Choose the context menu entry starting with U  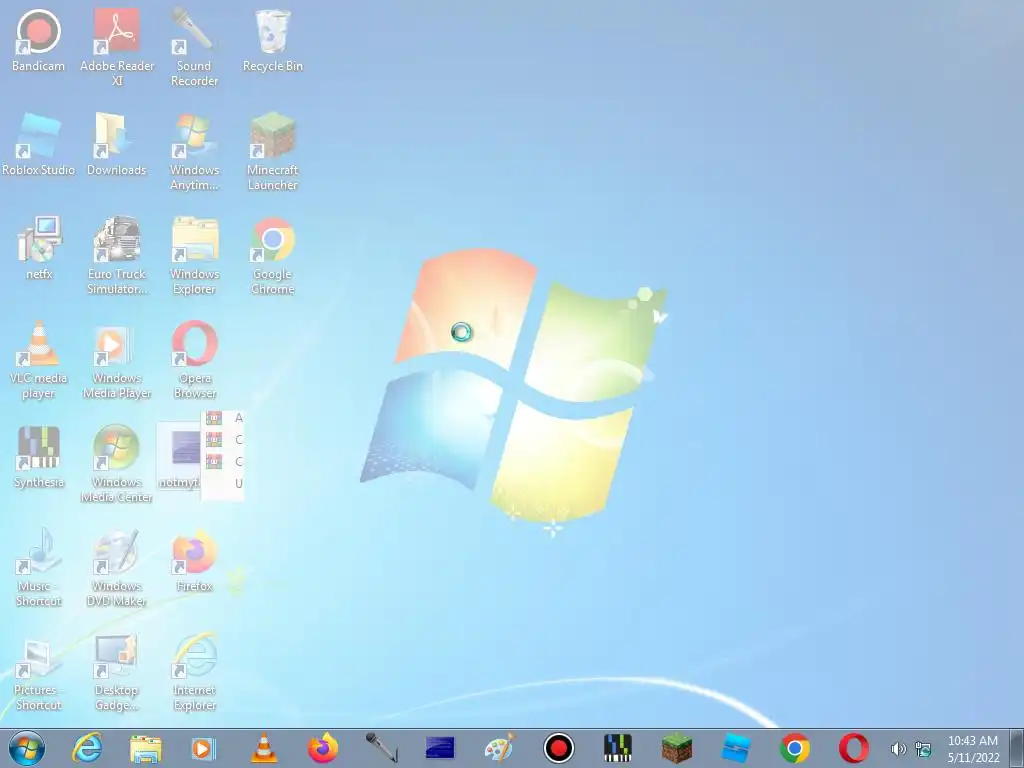[223, 484]
